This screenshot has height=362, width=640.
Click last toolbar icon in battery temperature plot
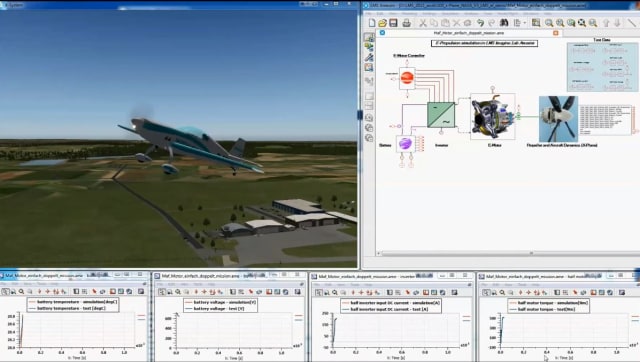coord(141,291)
